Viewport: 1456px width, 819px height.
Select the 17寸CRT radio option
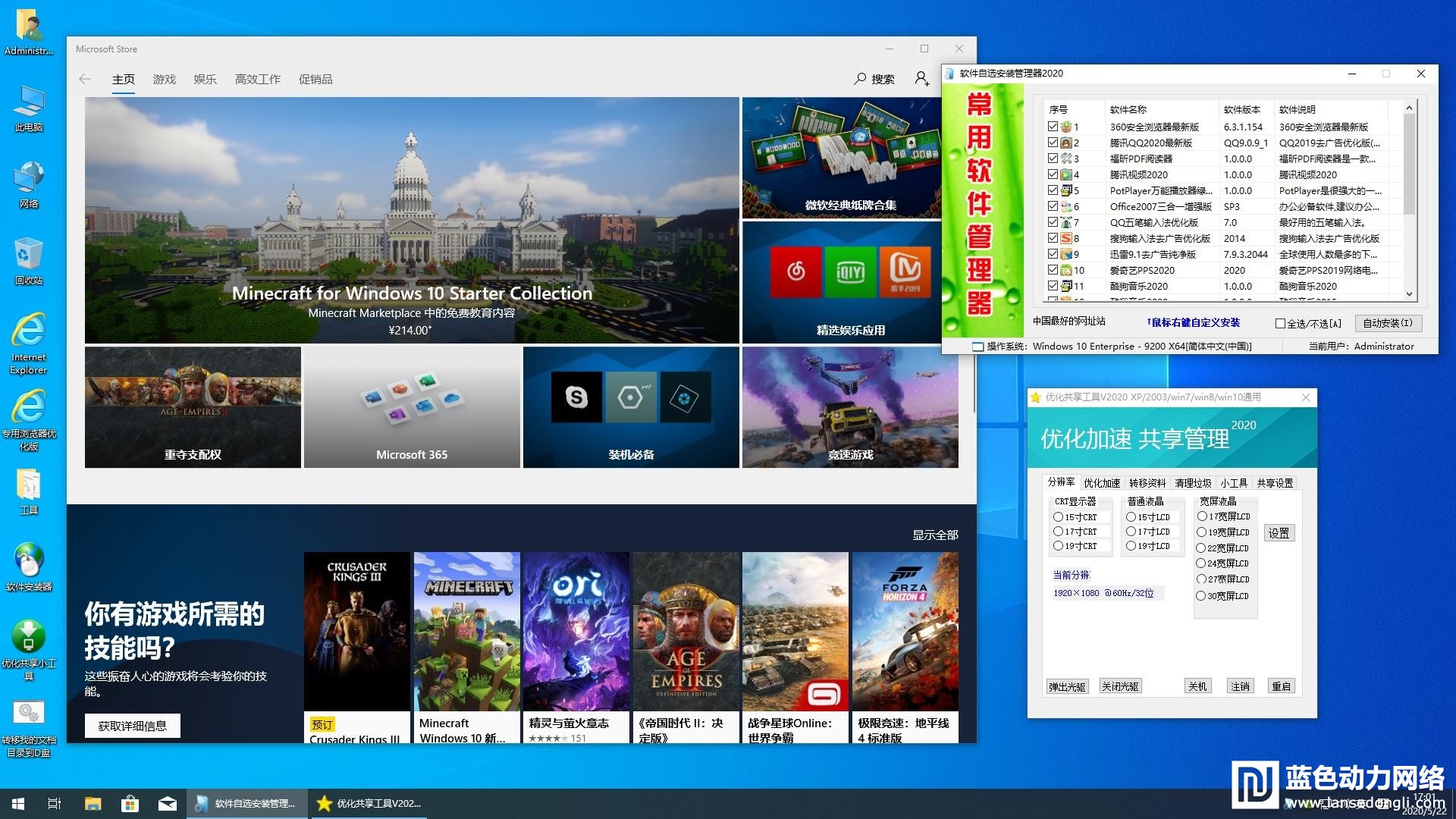pyautogui.click(x=1058, y=532)
